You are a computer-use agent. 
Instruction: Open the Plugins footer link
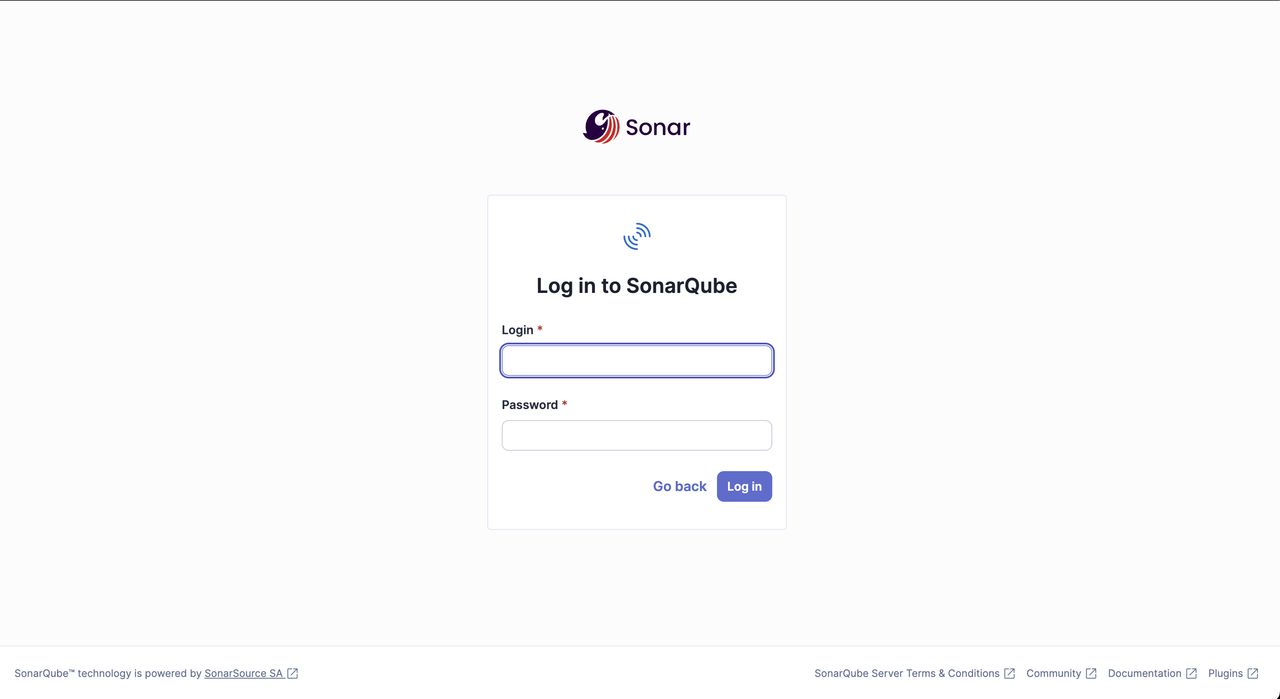tap(1225, 674)
